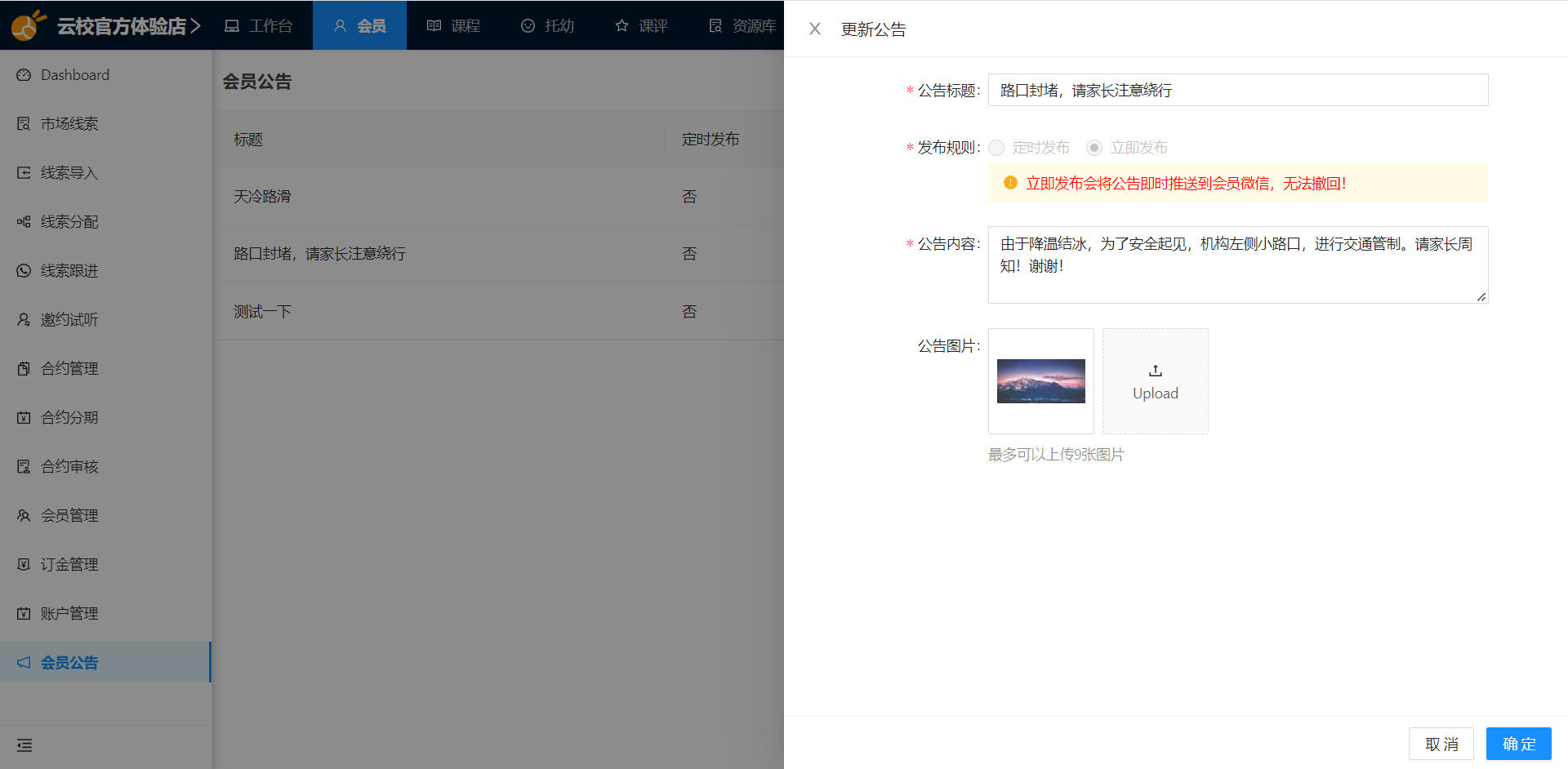Screen dimensions: 1568x769
Task: Click the 线索分配 distribution icon
Action: click(24, 222)
